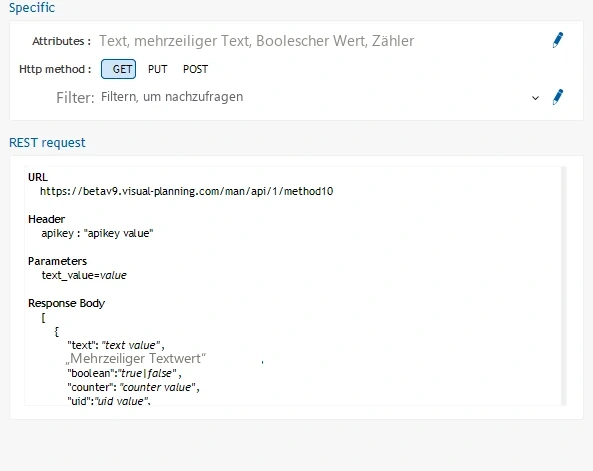Click the Response Body label

tap(67, 303)
